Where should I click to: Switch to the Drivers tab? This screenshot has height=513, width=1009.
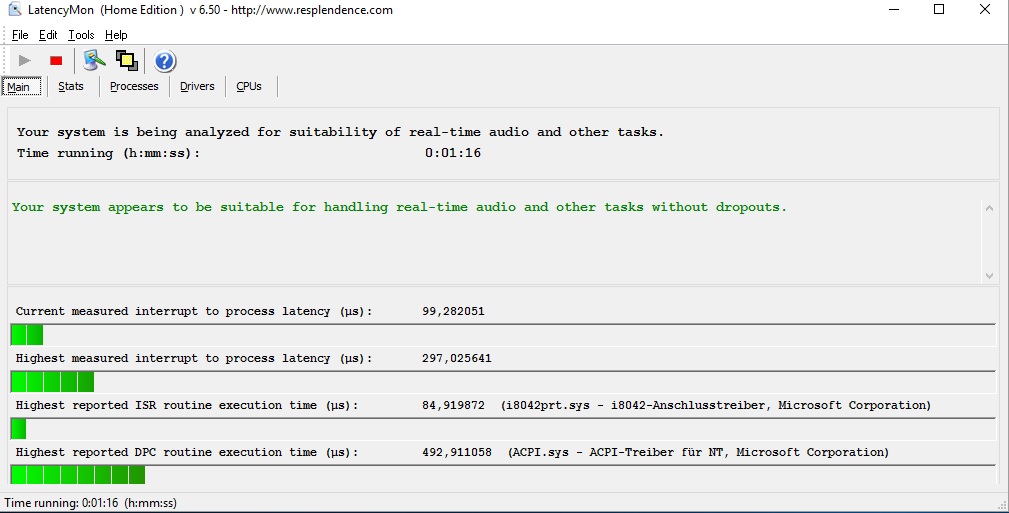pyautogui.click(x=197, y=86)
